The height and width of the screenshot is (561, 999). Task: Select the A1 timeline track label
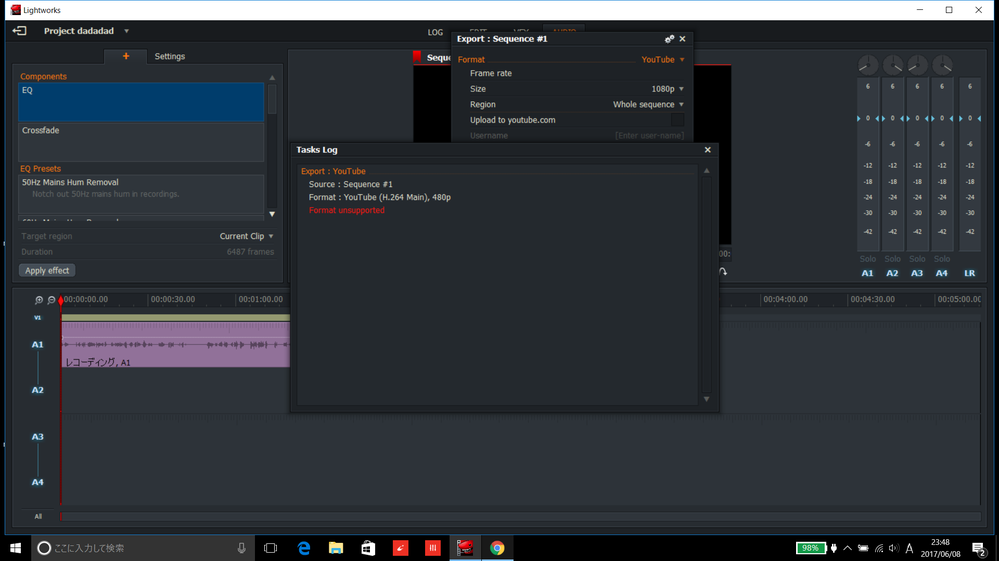[x=38, y=344]
